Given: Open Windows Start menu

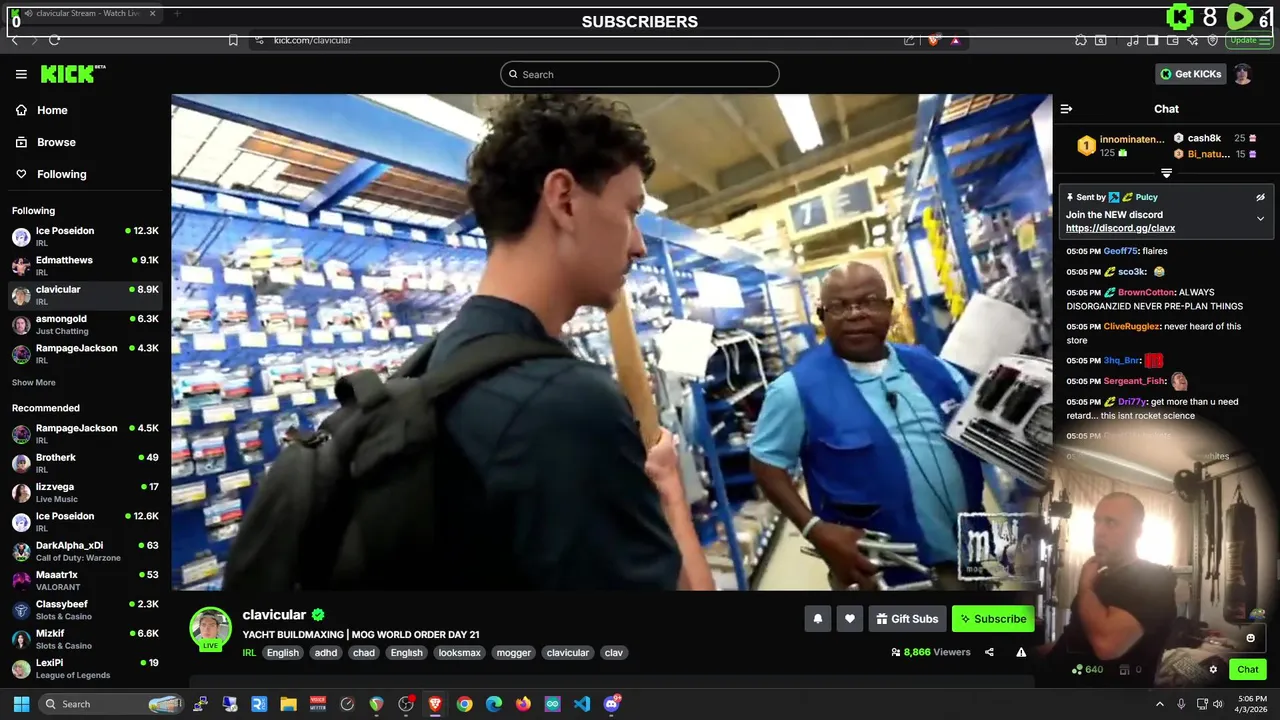Looking at the screenshot, I should pos(21,704).
